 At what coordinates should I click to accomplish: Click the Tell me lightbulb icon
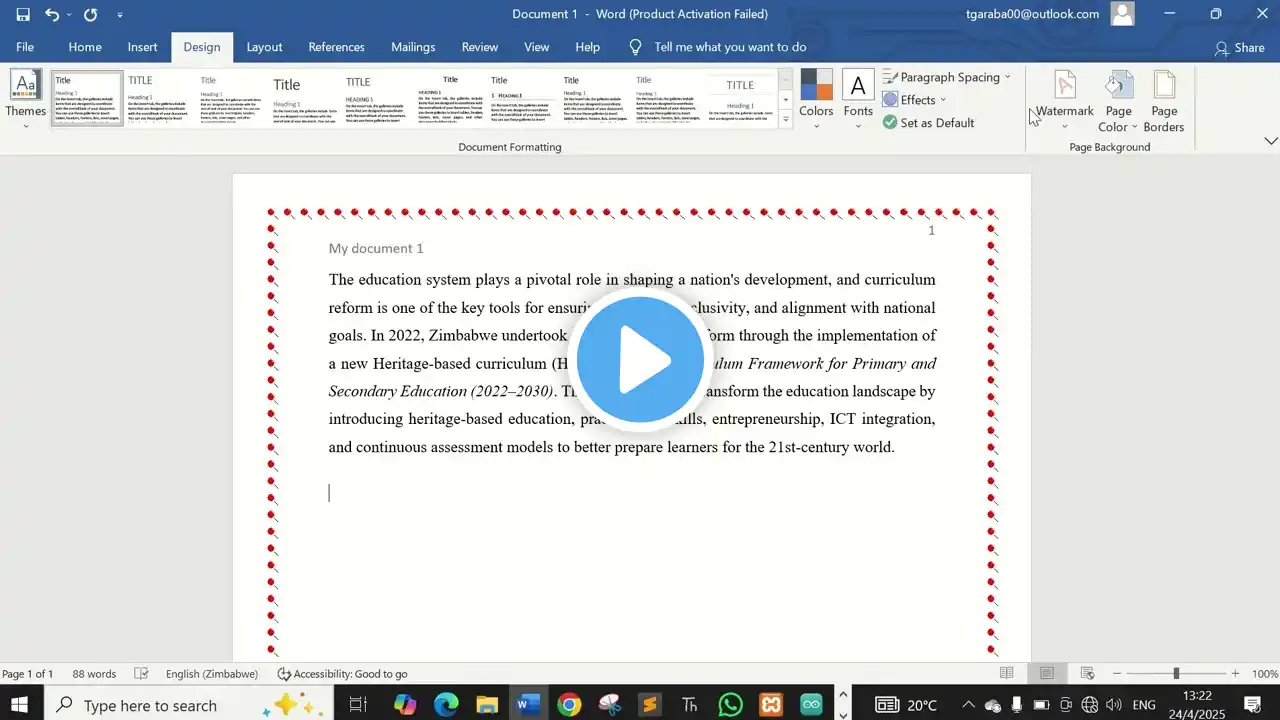[635, 47]
